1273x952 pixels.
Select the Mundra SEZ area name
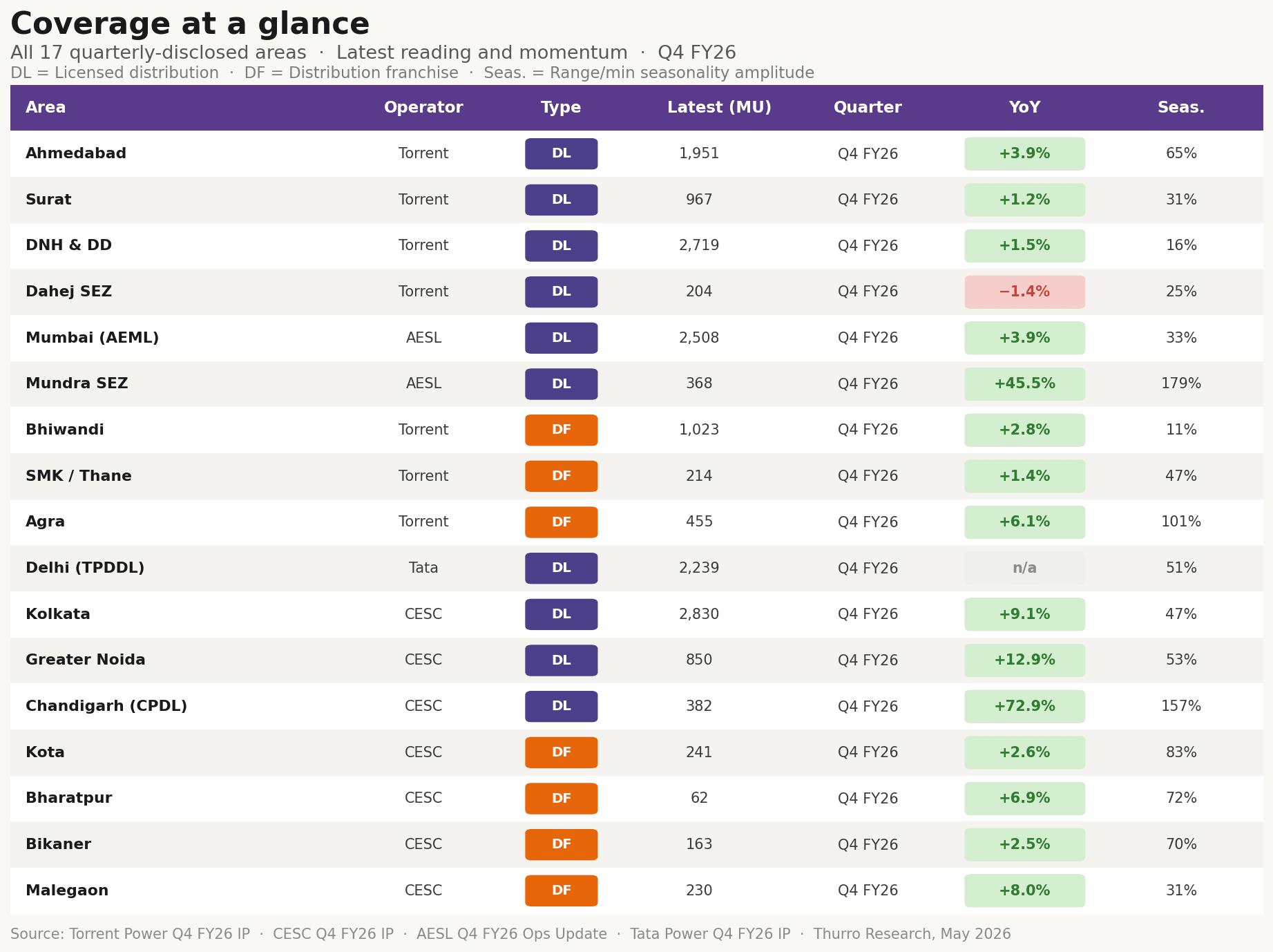tap(77, 383)
